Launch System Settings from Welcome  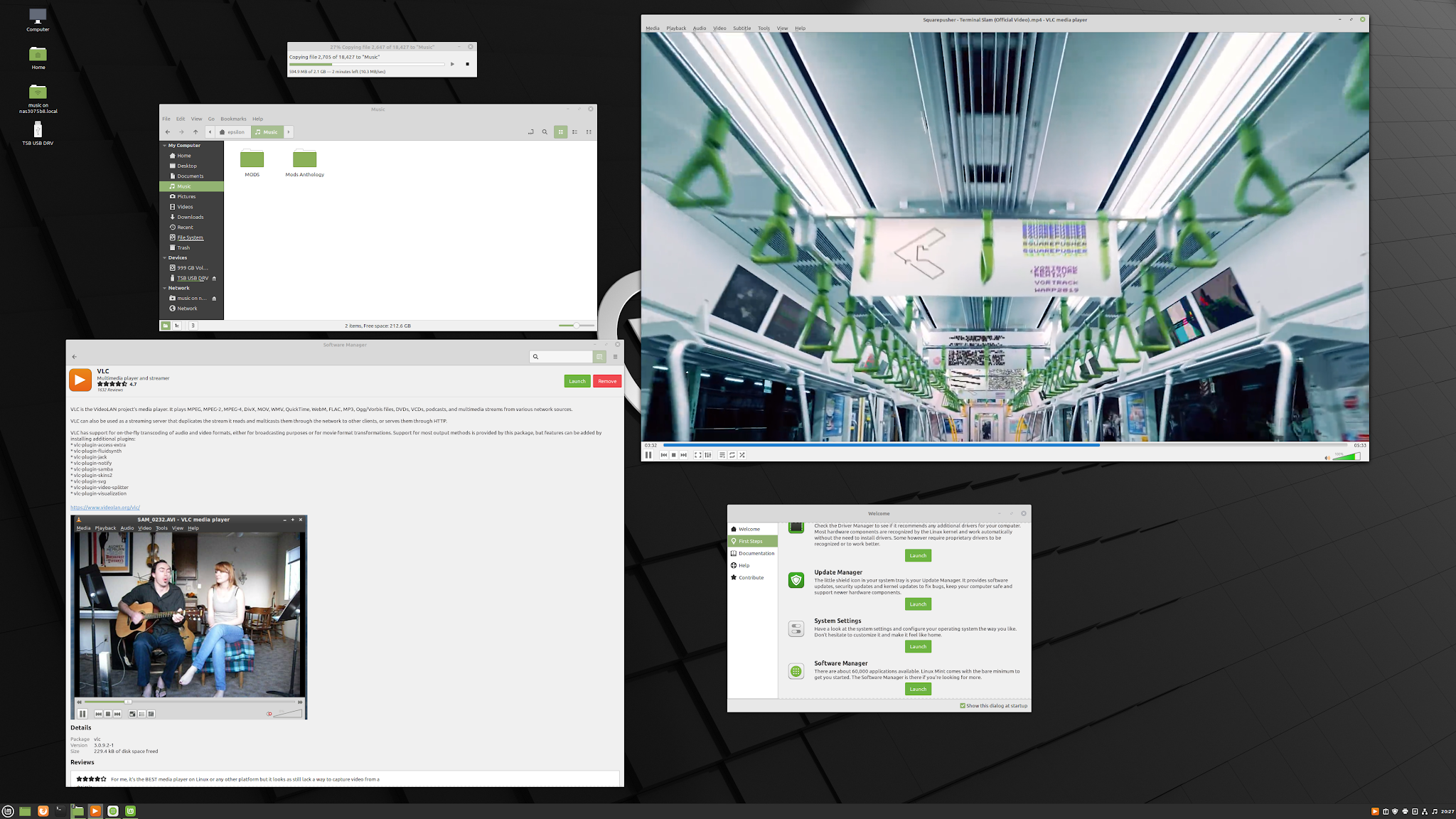[x=918, y=647]
